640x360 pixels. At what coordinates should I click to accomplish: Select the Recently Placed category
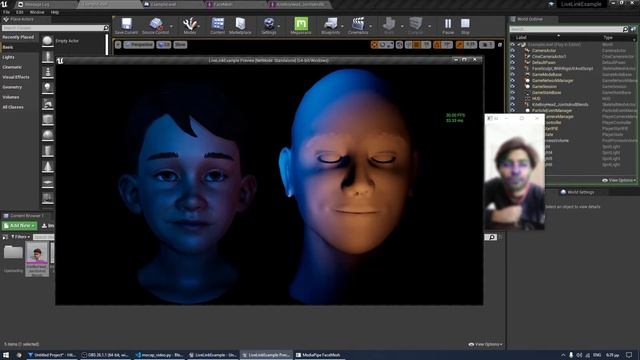pyautogui.click(x=18, y=37)
